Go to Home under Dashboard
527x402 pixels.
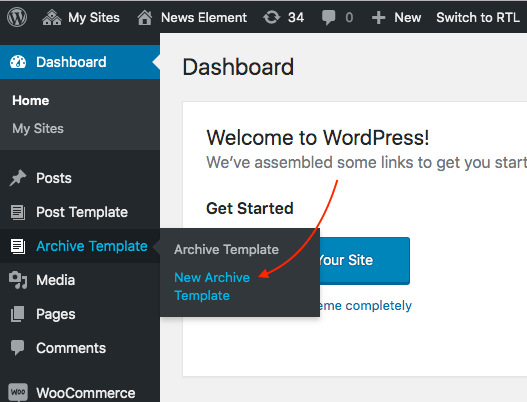31,100
